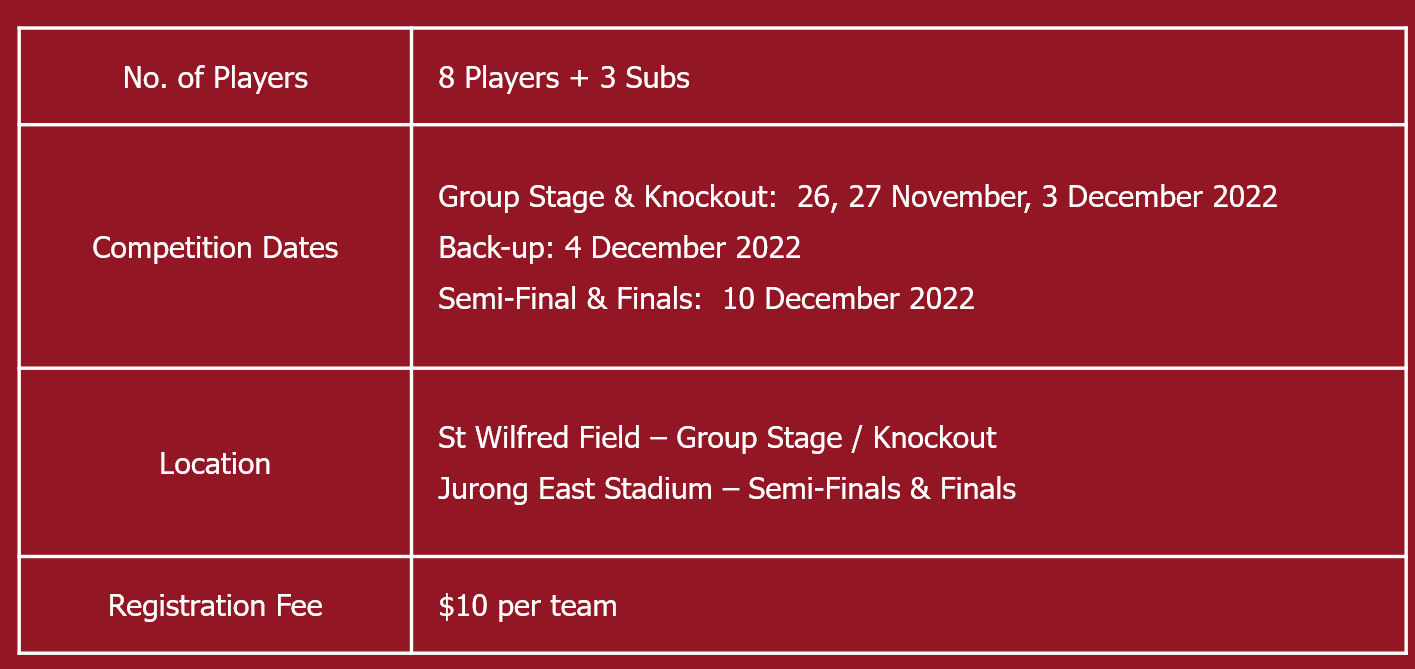Select the '$10 per team' text
Screen dimensions: 1415x669
tap(527, 605)
